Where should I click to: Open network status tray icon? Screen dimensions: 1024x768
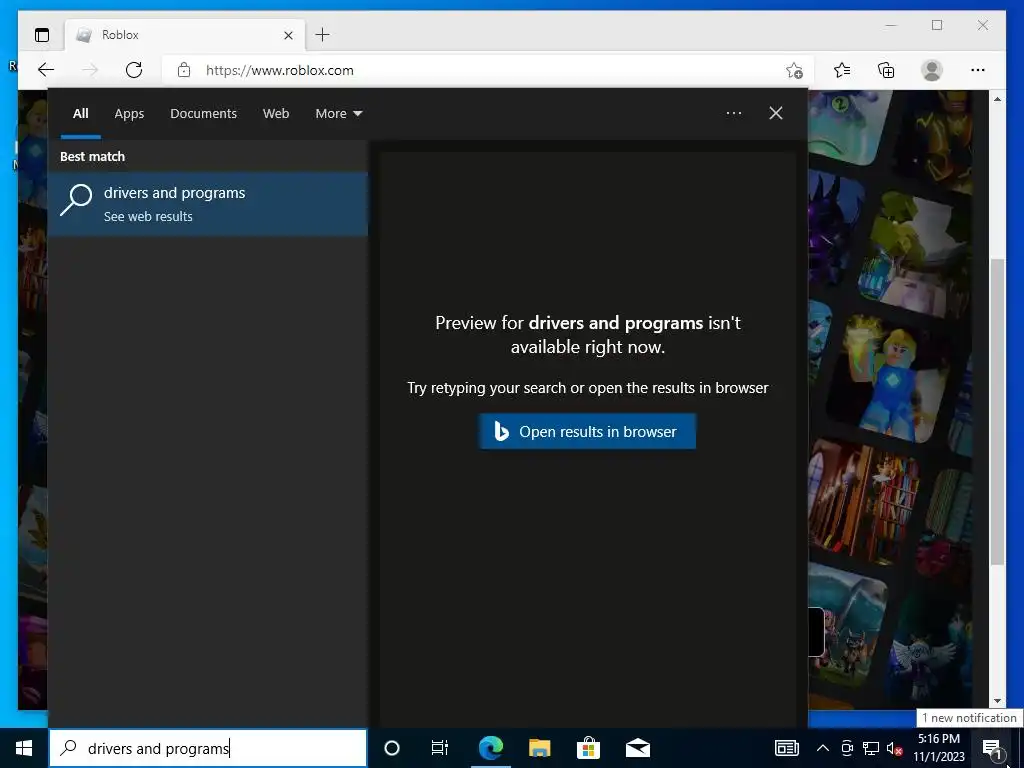click(x=871, y=748)
